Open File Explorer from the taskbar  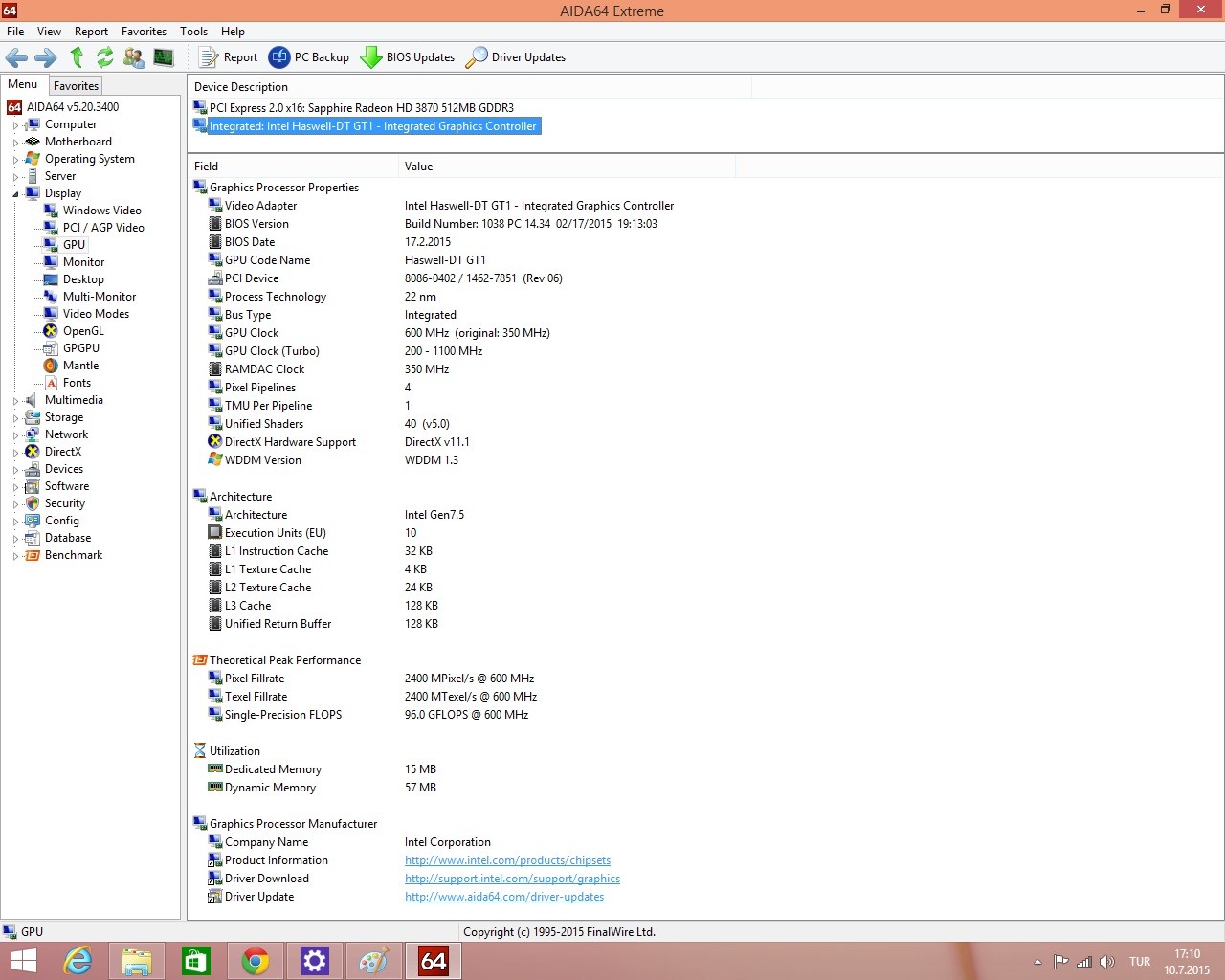(x=137, y=961)
